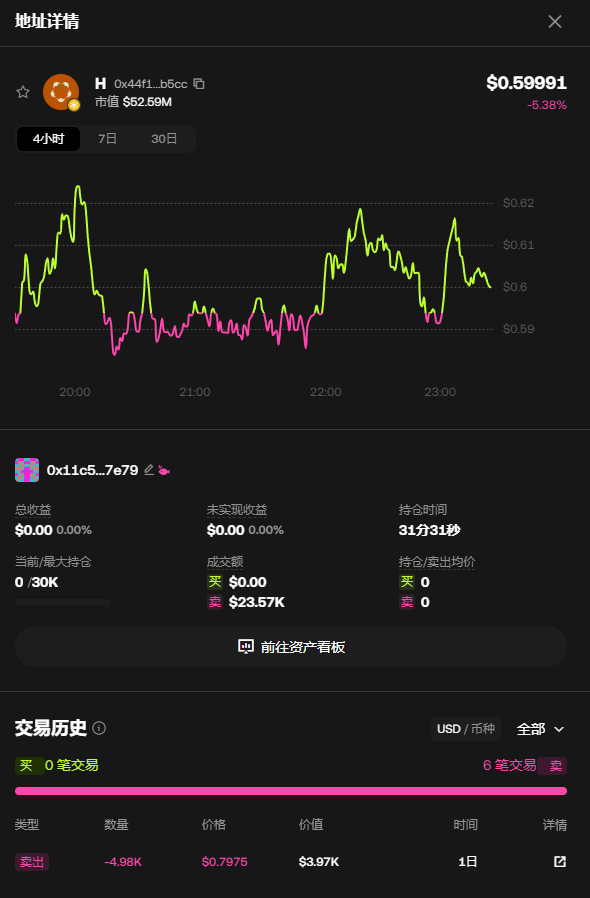
Task: Click the pink sell ratio bar
Action: [x=291, y=791]
